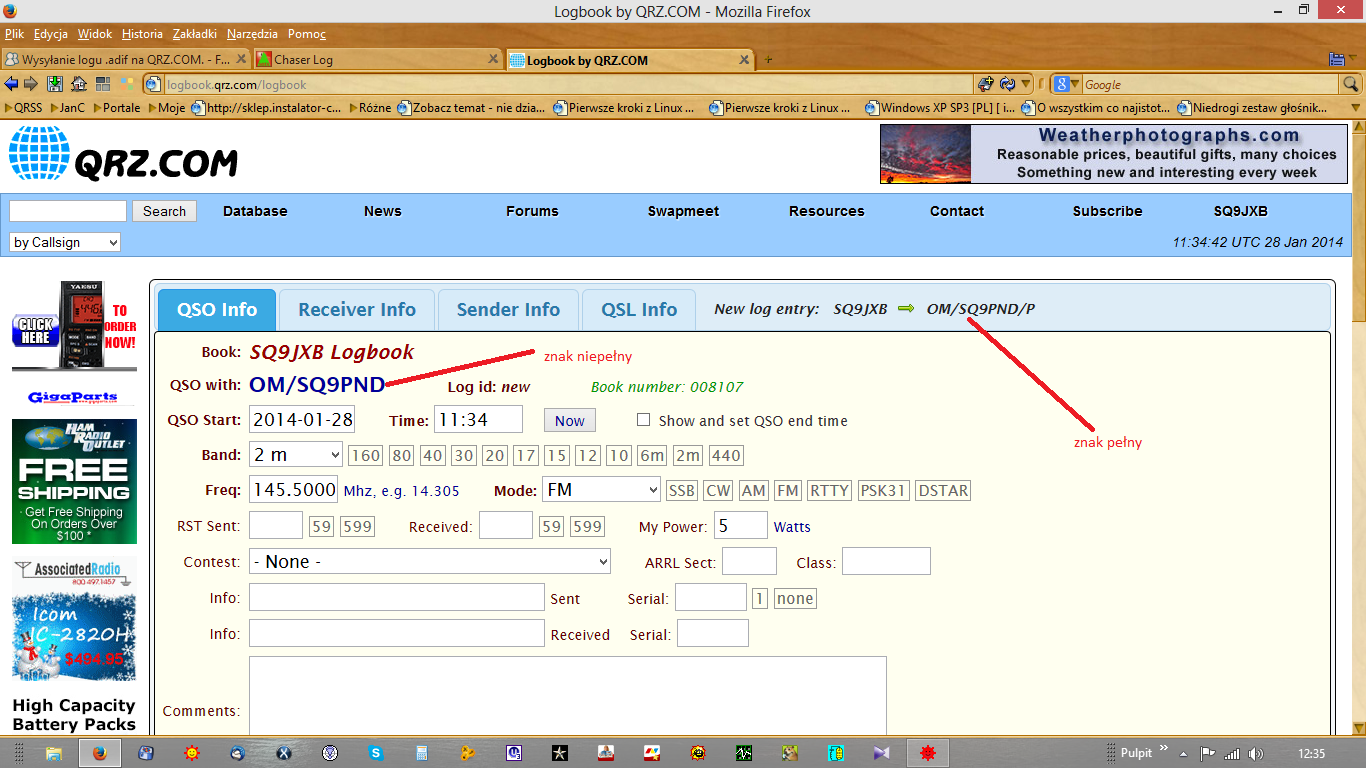Click into the Comments text area

(568, 696)
